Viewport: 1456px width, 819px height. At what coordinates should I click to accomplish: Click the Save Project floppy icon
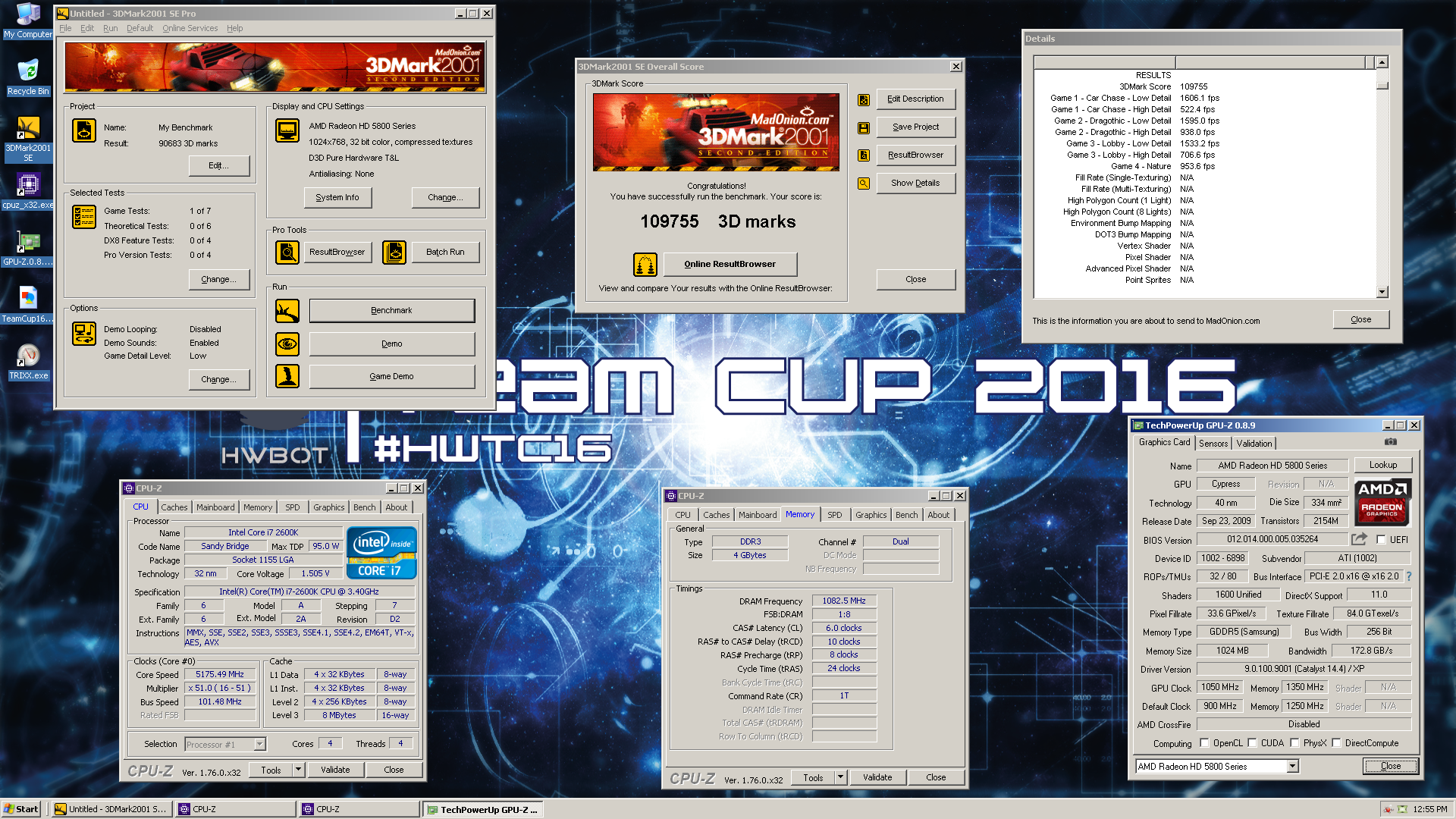(x=864, y=127)
